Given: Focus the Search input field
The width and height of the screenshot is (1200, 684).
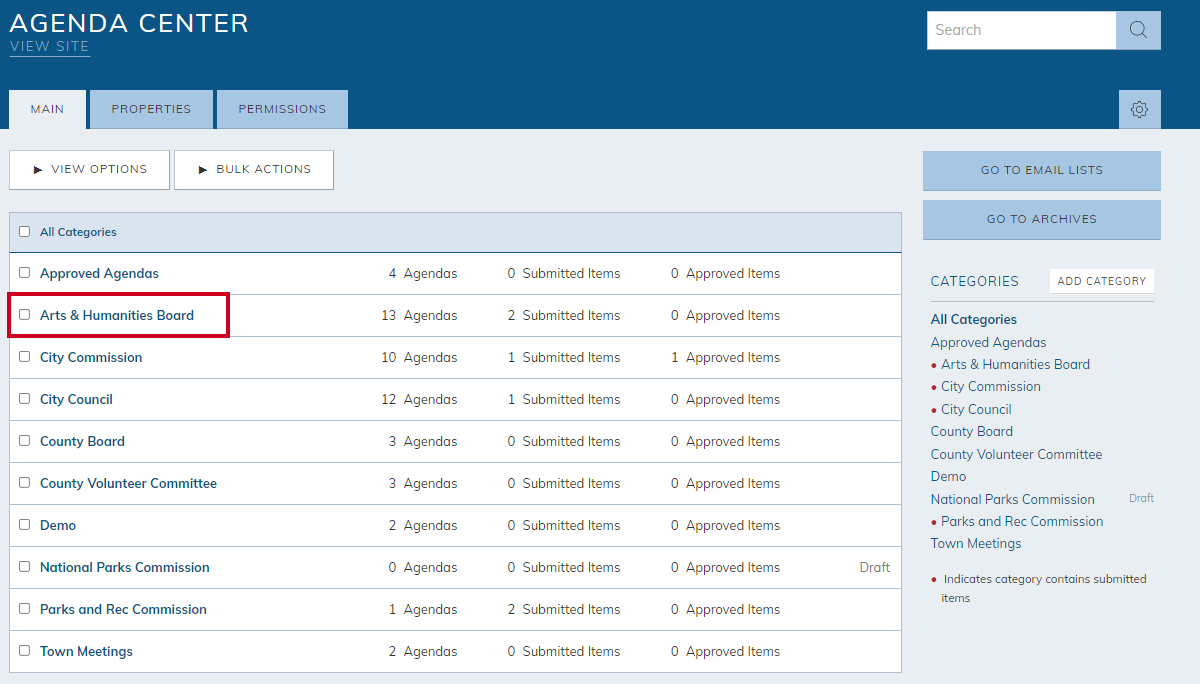Looking at the screenshot, I should coord(1021,30).
